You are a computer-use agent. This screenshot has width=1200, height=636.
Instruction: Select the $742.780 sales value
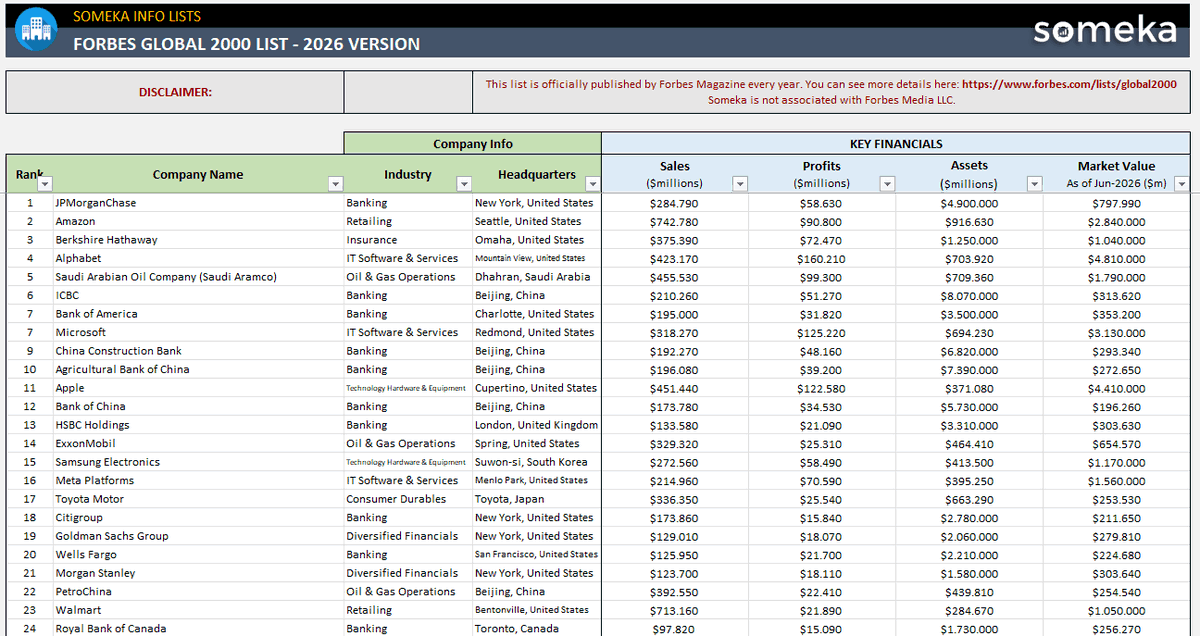675,221
